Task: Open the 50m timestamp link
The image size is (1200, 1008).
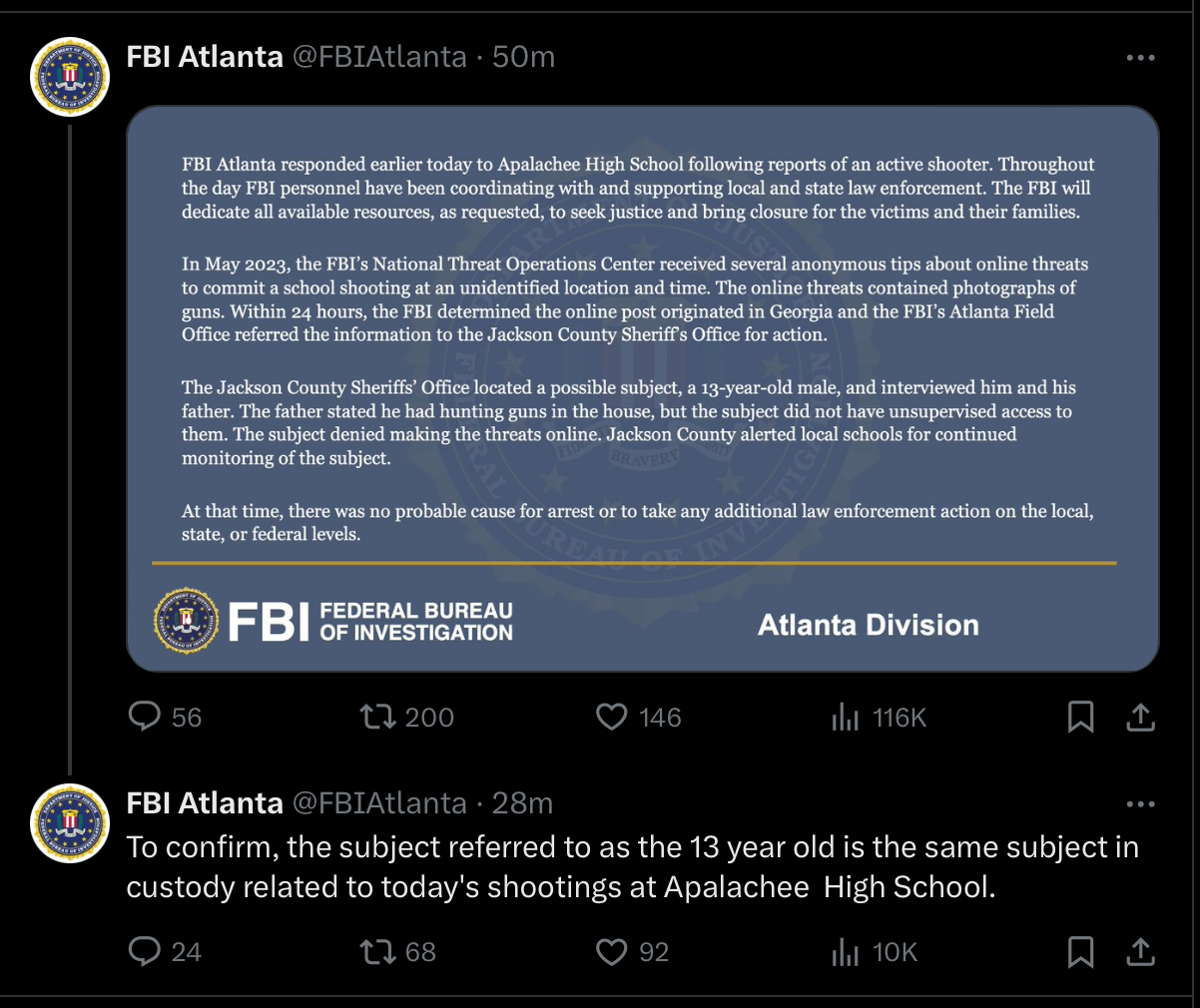Action: pyautogui.click(x=523, y=57)
